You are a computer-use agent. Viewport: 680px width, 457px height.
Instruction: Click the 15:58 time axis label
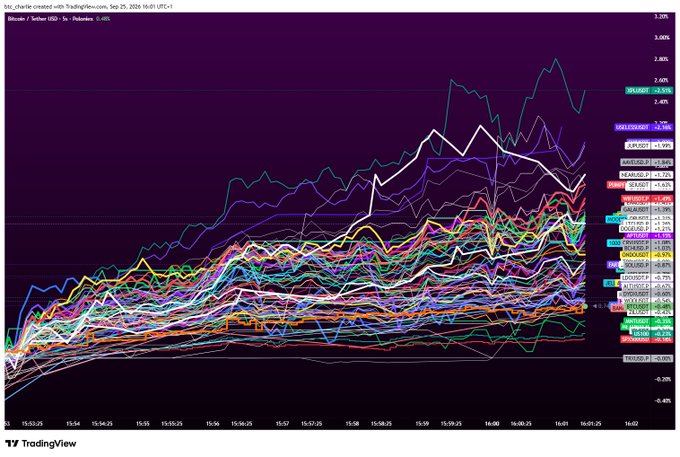352,424
